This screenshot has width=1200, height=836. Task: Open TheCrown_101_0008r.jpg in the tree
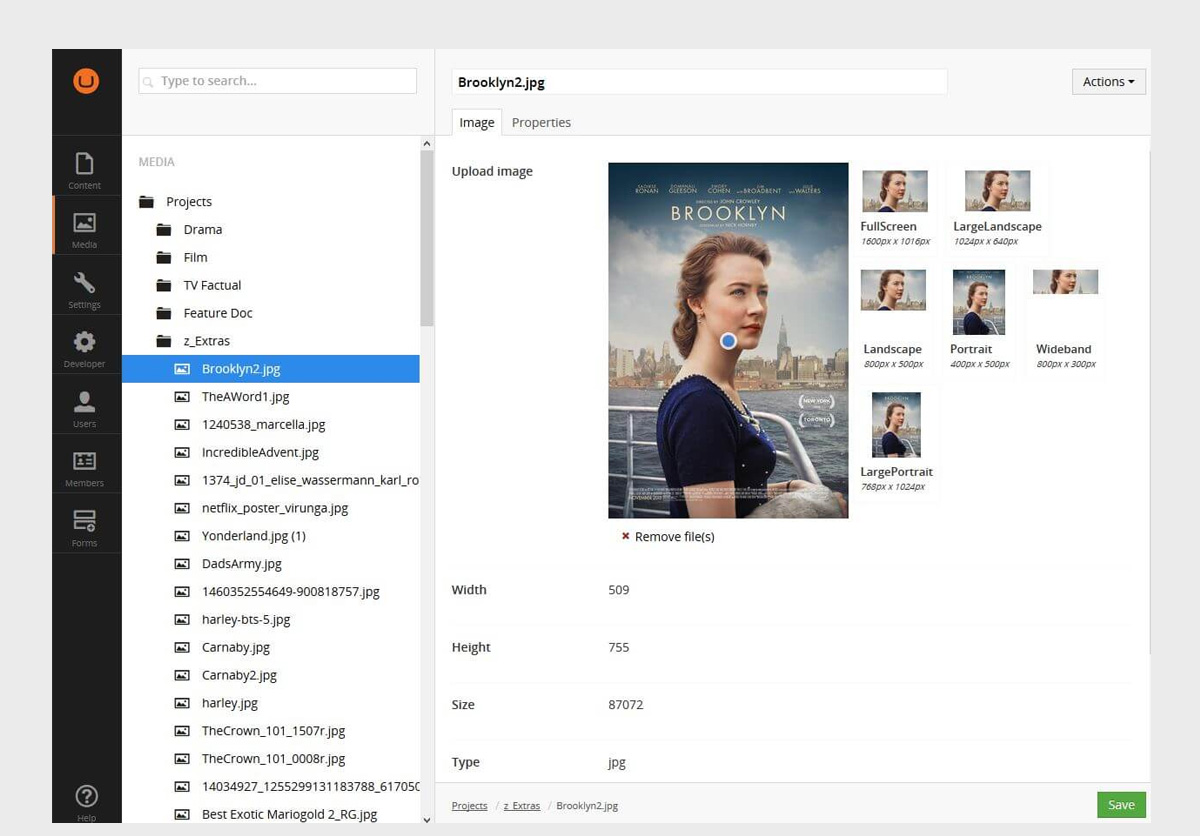273,759
